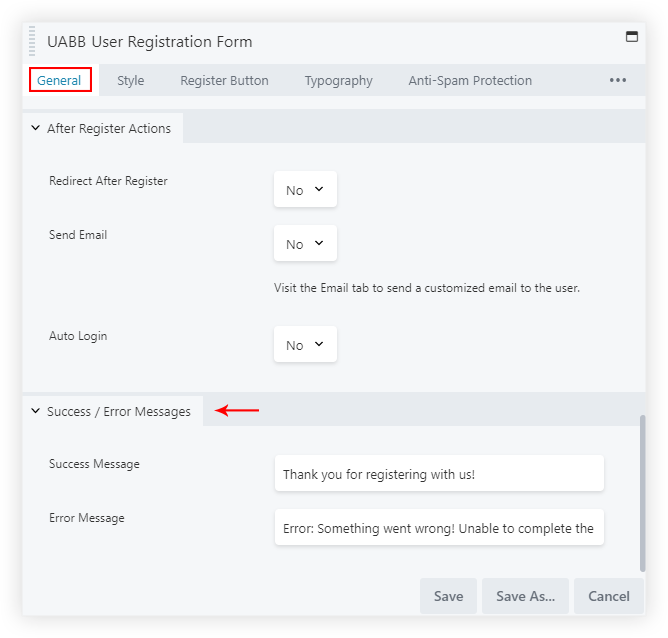Go to the Typography tab
The image size is (668, 638).
[x=338, y=81]
